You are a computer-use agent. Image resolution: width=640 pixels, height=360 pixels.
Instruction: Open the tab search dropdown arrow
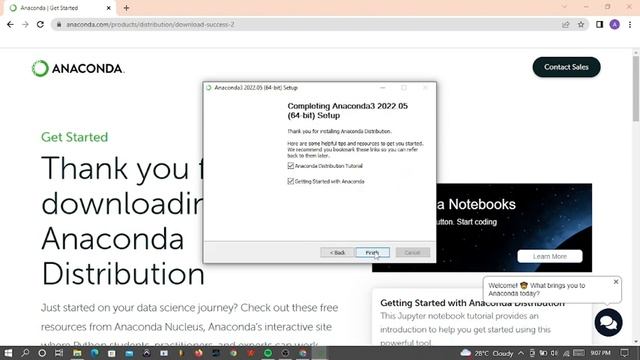[564, 7]
